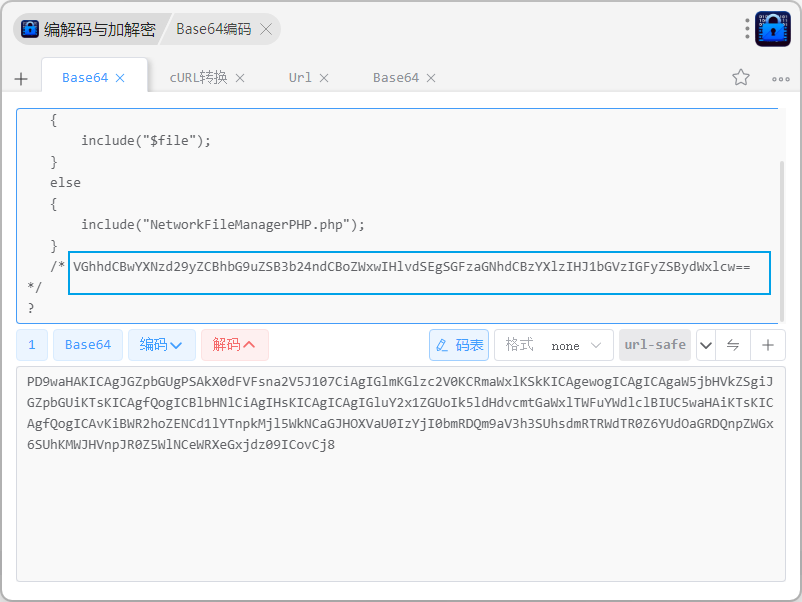The image size is (802, 602).
Task: Click the swap input output icon
Action: click(733, 345)
